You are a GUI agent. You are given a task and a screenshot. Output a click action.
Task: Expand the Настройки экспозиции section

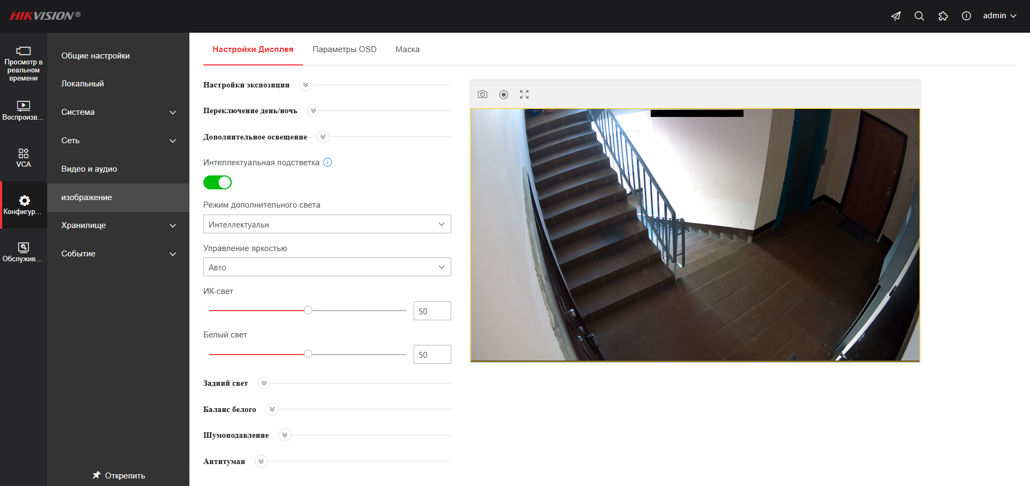click(x=305, y=85)
